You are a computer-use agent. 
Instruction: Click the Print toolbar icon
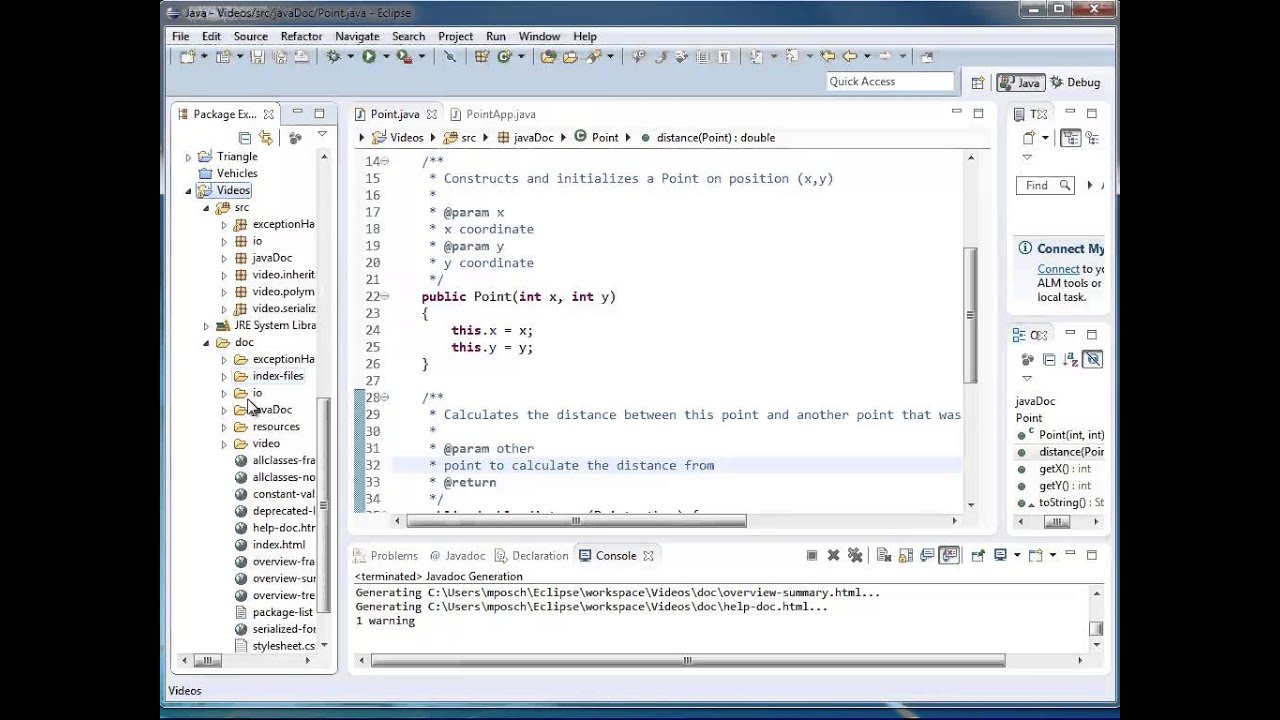point(301,57)
